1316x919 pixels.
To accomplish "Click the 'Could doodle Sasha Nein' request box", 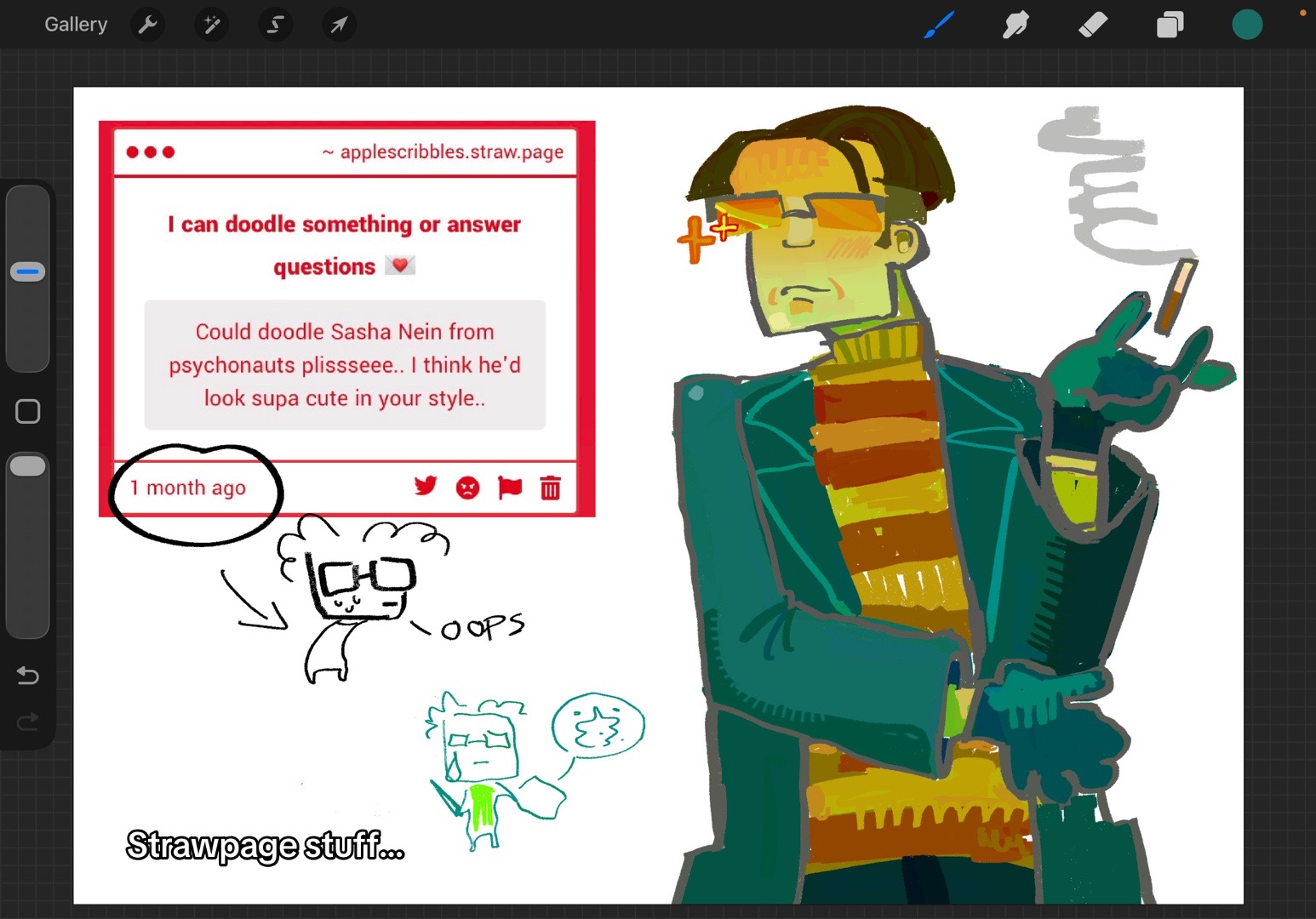I will pos(345,365).
